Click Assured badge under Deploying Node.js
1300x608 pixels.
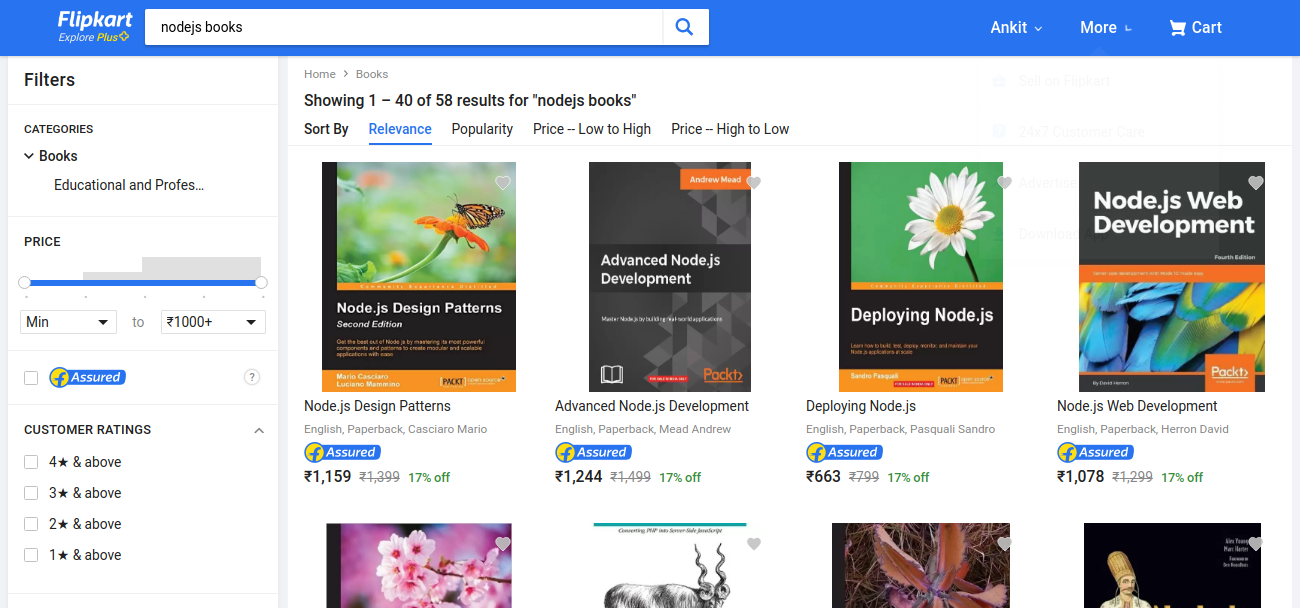[x=844, y=452]
